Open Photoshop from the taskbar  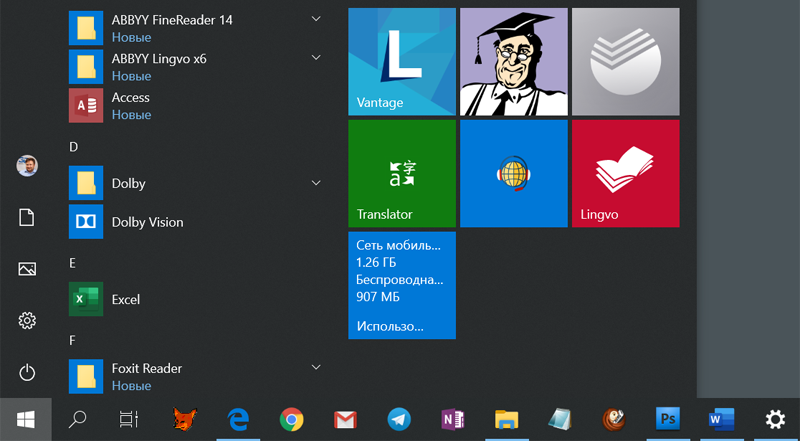(667, 419)
